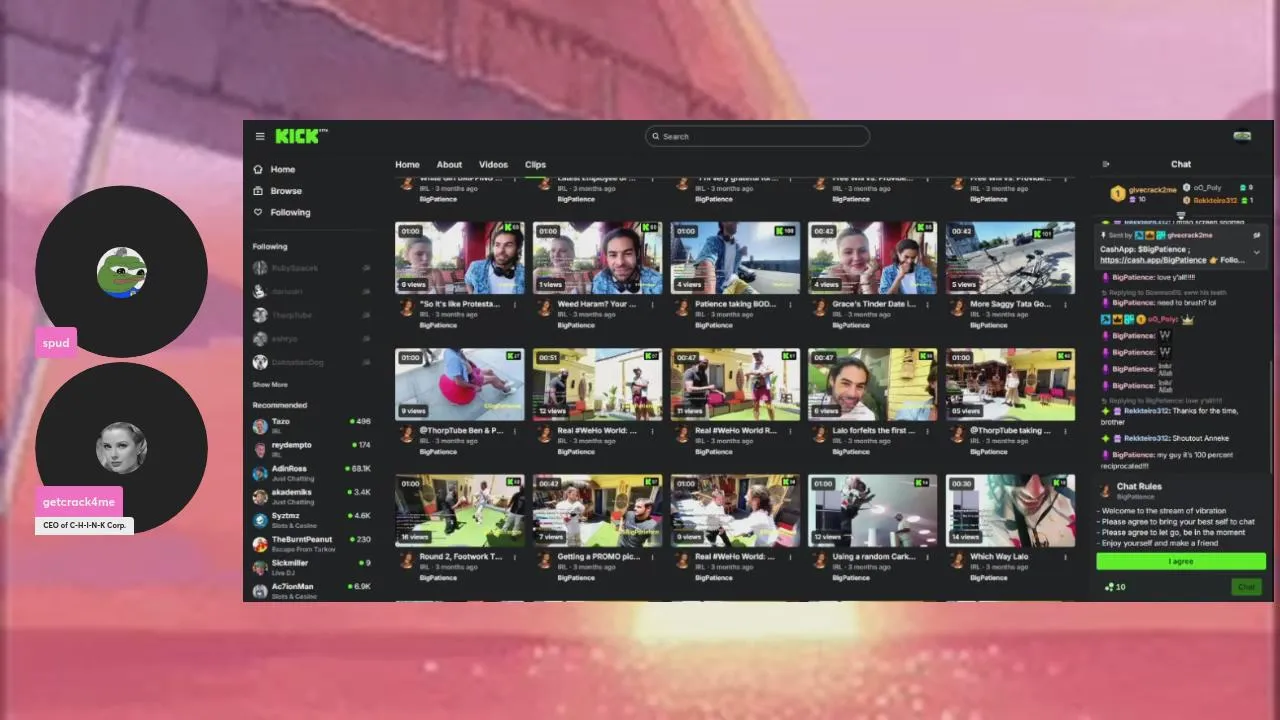Play "Round 2, Footwork" clip thumbnail
The image size is (1280, 720).
pos(460,511)
